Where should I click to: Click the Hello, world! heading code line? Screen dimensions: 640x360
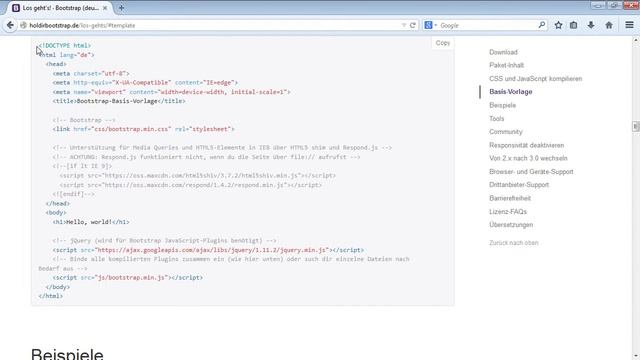91,222
